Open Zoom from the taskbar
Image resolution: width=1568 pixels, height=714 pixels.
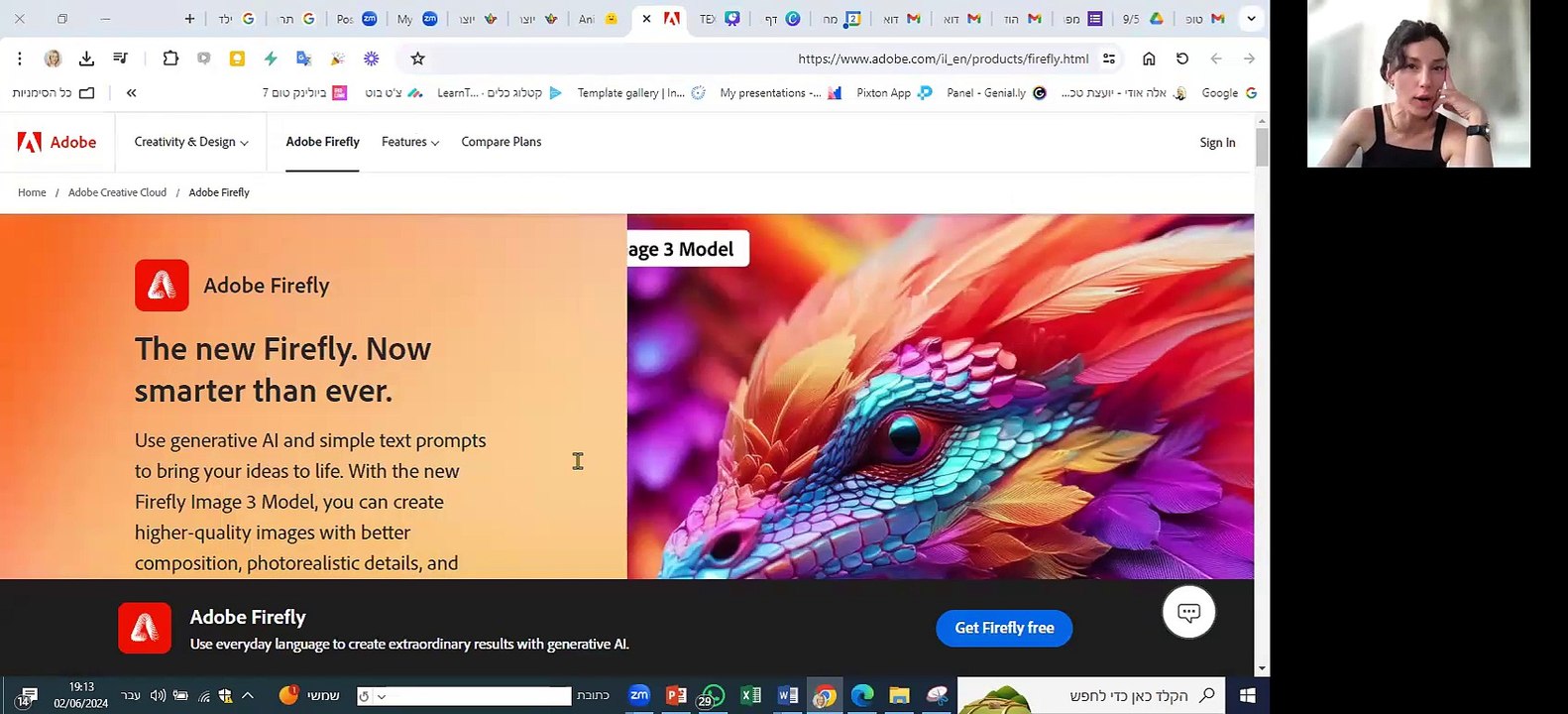click(x=639, y=695)
